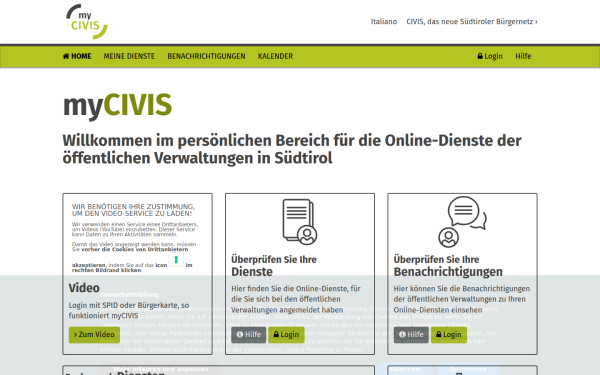The image size is (600, 375).
Task: Click the video consent notice placeholder
Action: click(135, 238)
